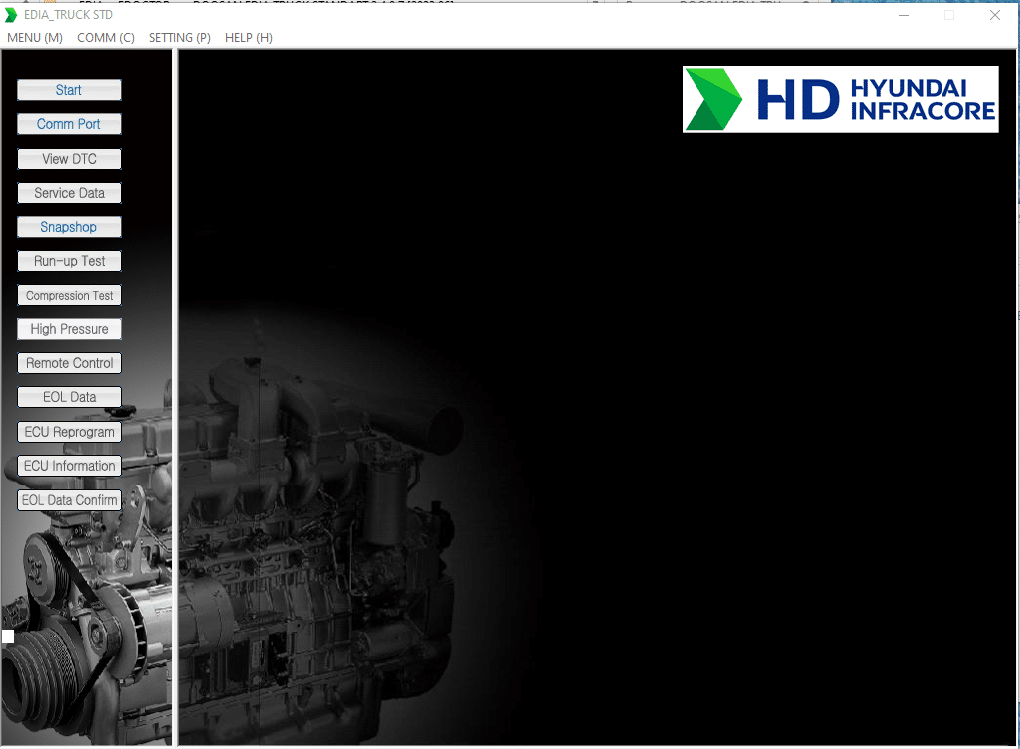Start the Compression Test

coord(69,295)
